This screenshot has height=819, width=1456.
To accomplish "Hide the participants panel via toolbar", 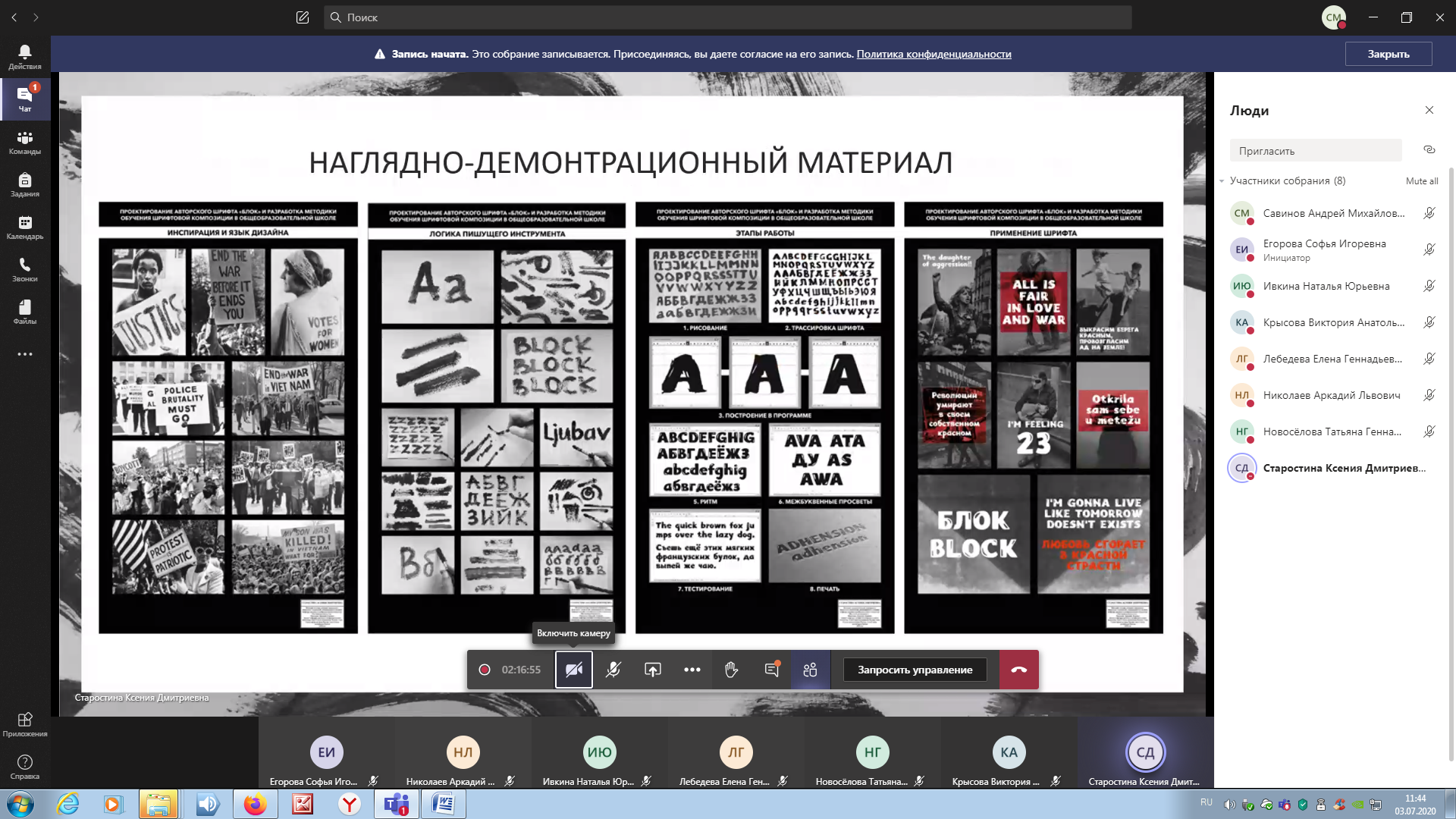I will point(811,670).
